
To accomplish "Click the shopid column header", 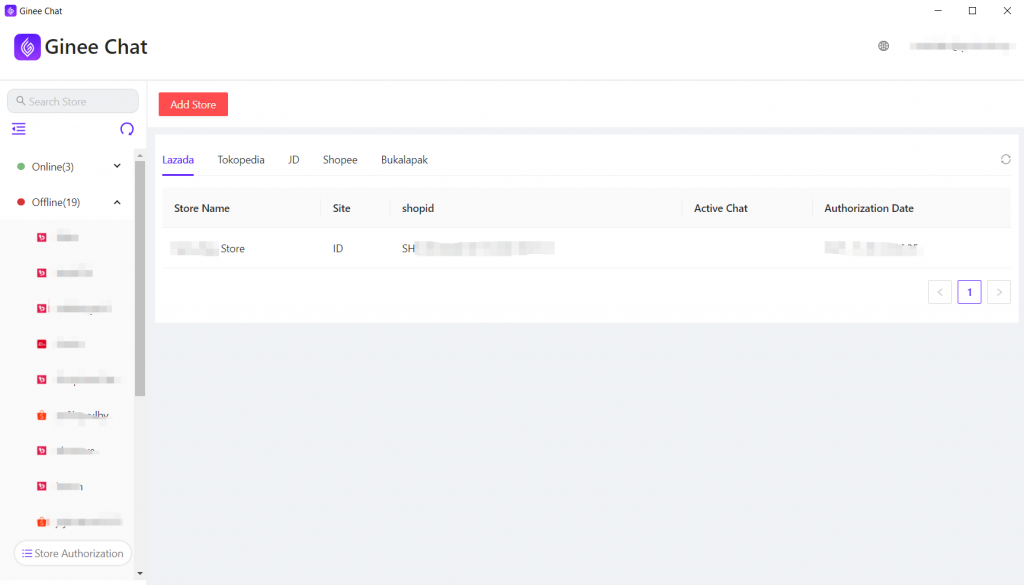I will pos(418,208).
